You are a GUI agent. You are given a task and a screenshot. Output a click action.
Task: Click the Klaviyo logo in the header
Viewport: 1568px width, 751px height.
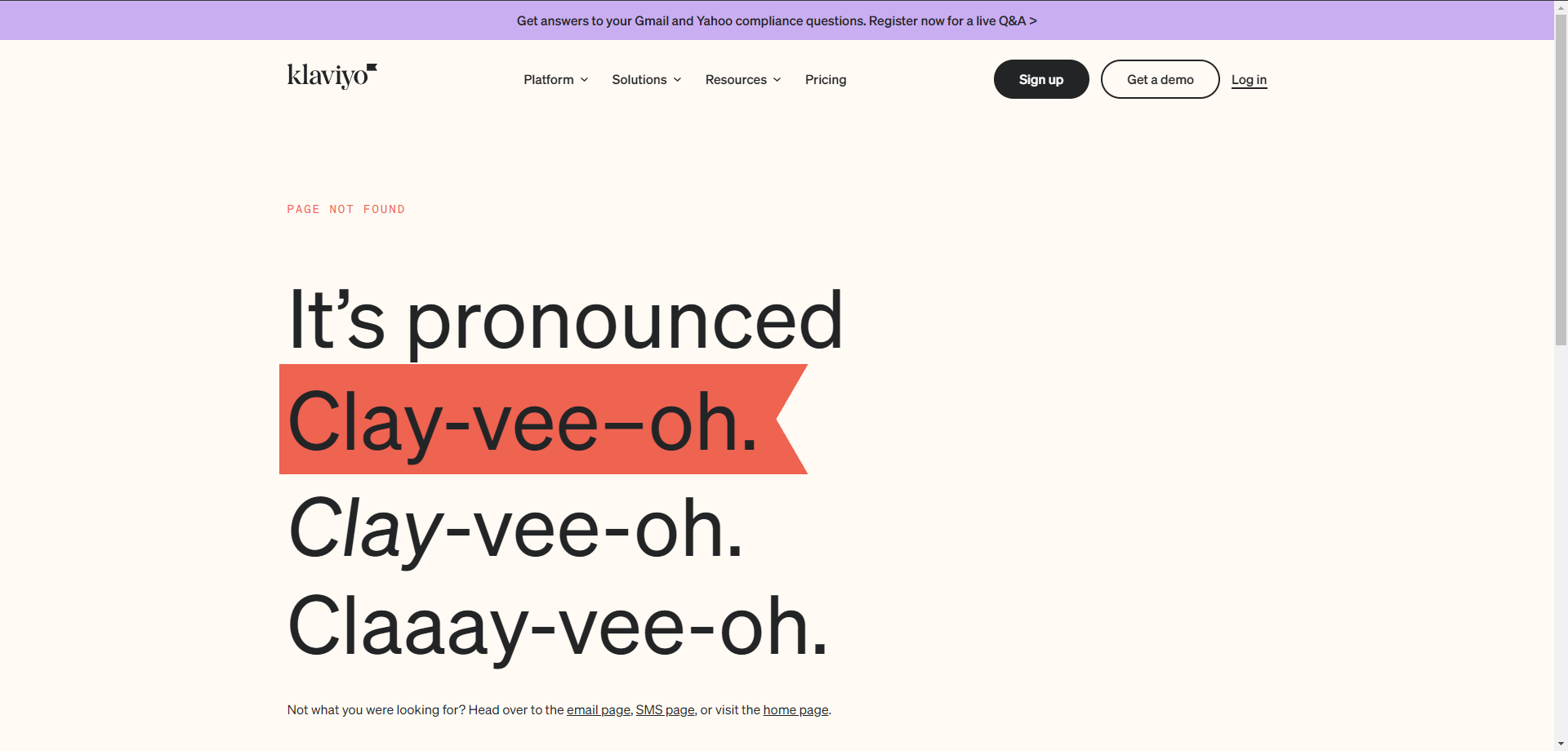(332, 76)
